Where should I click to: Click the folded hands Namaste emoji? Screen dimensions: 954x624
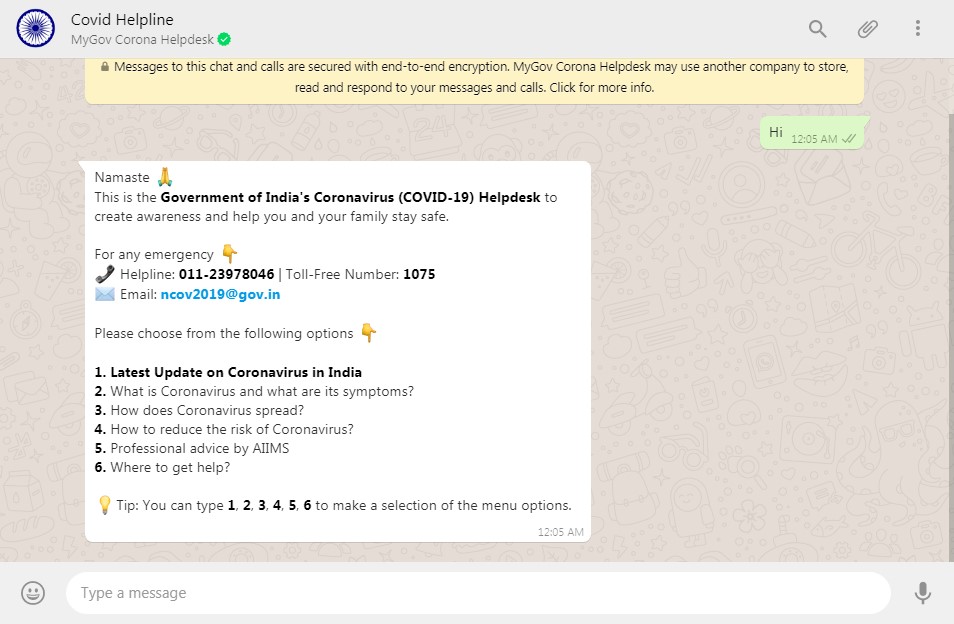coord(165,177)
